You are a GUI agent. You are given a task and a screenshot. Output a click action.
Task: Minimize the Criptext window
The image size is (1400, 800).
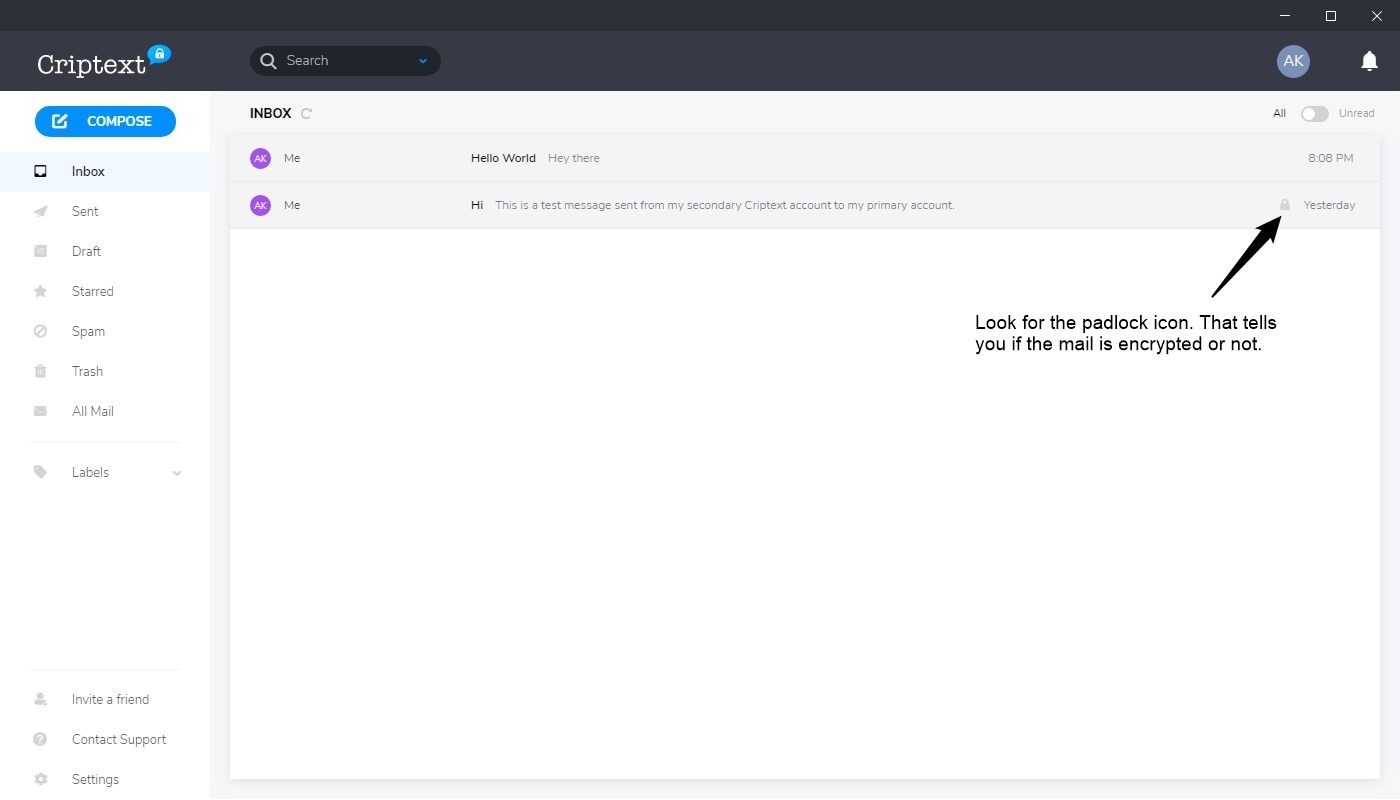pyautogui.click(x=1285, y=15)
